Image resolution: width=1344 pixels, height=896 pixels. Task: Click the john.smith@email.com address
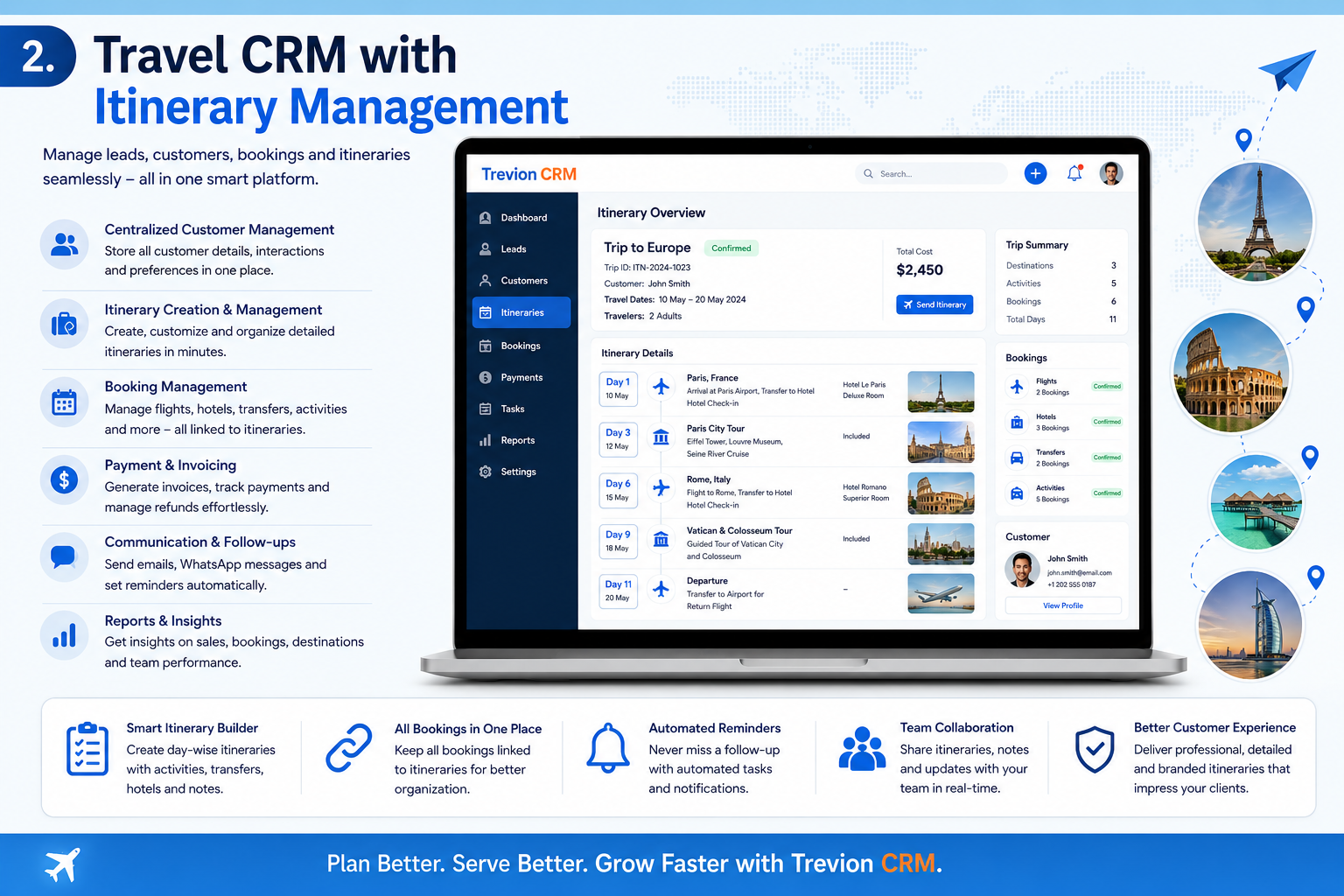tap(1080, 573)
